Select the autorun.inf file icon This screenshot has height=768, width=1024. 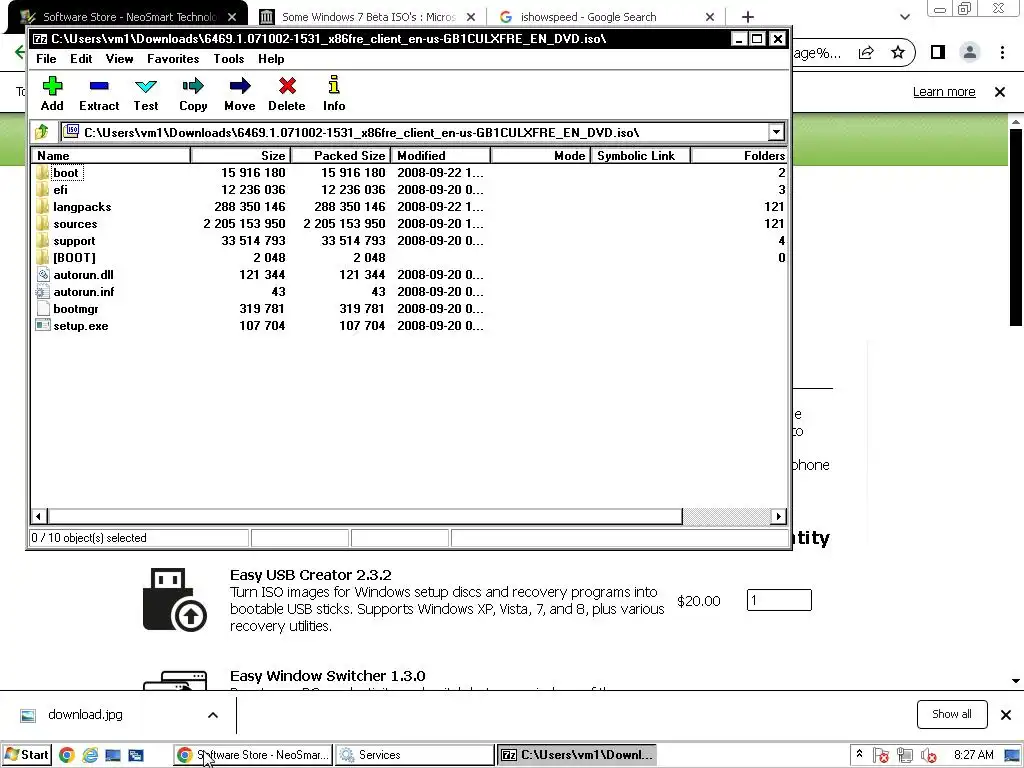[43, 292]
